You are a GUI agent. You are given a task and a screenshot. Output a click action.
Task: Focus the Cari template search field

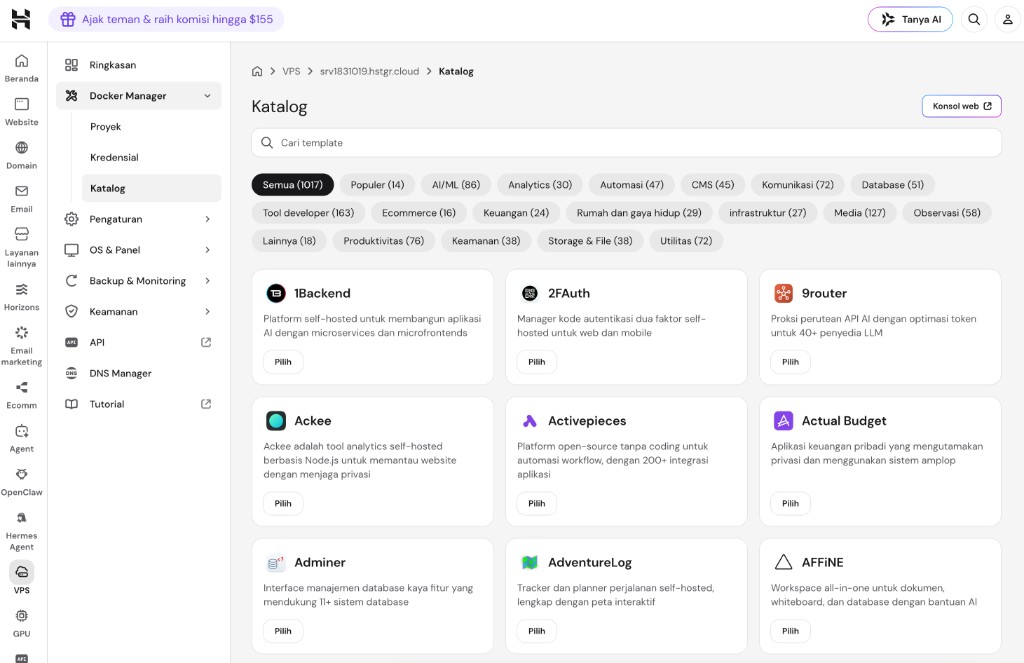coord(626,142)
